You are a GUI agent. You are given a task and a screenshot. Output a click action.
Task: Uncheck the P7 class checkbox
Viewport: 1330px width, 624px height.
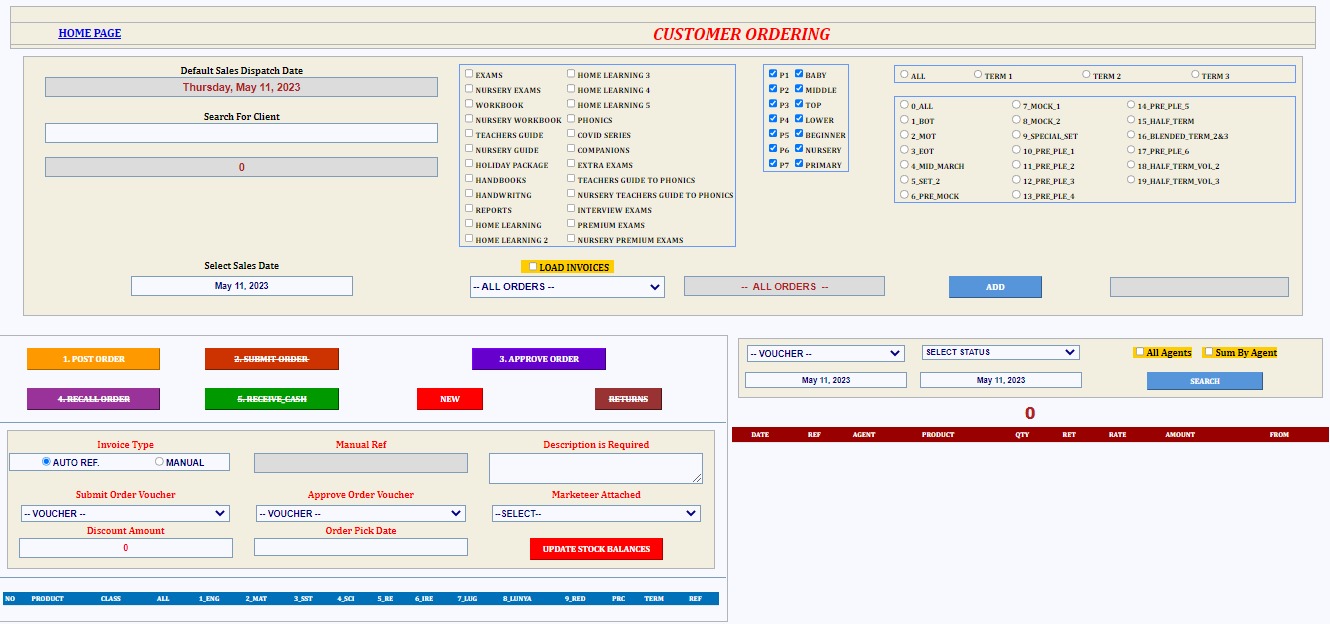click(x=772, y=164)
